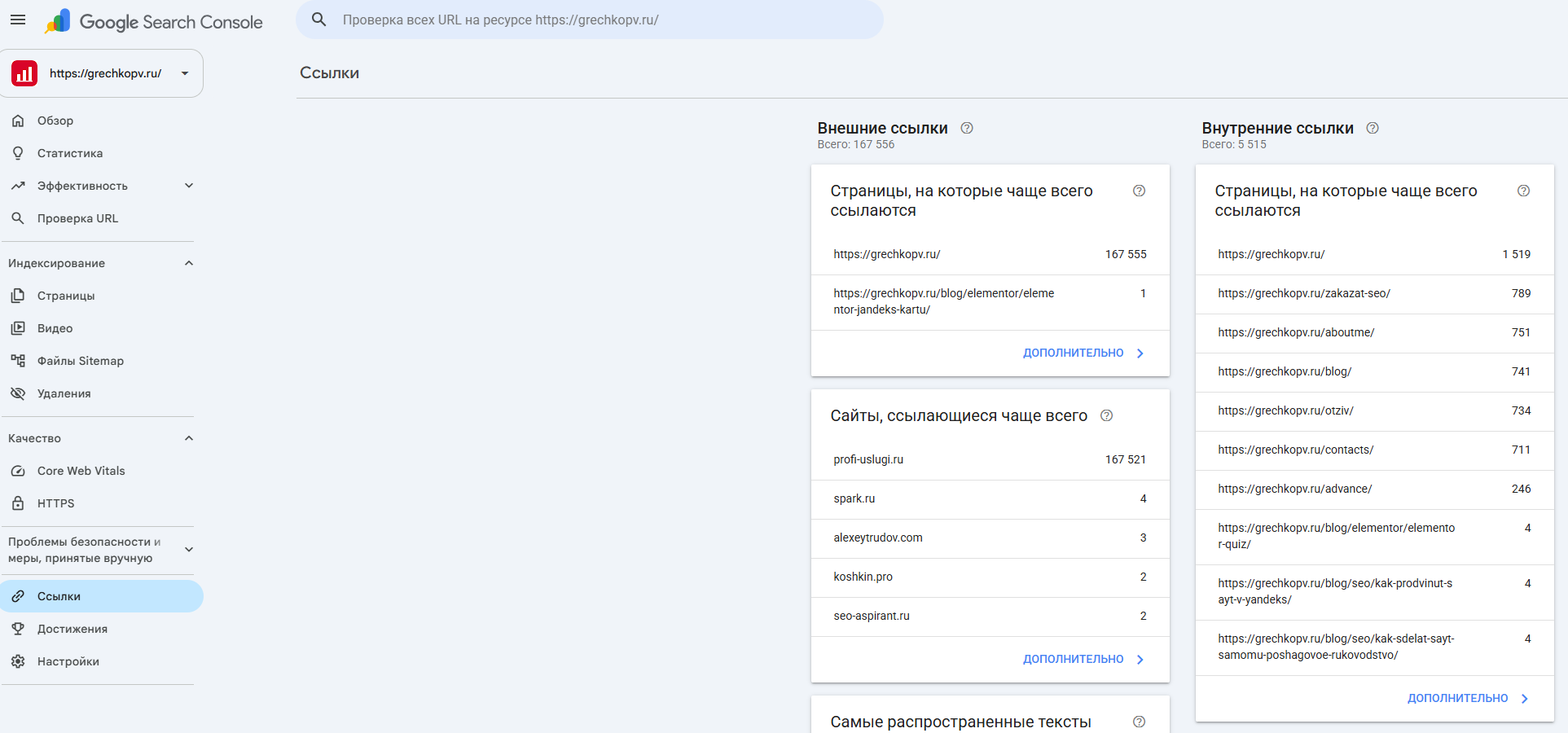
Task: Open the profi-uslugi.ru linking site row
Action: click(990, 460)
